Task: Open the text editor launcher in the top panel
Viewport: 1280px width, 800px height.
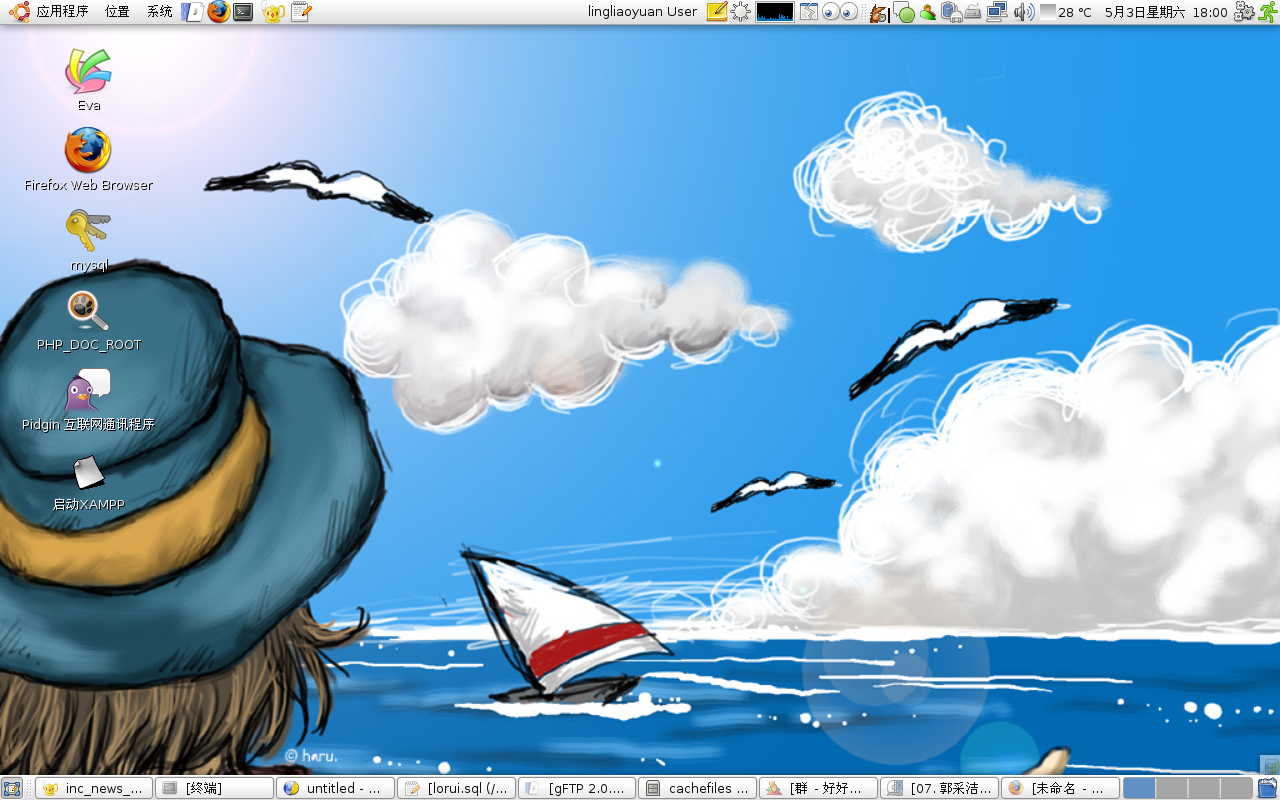Action: (x=301, y=12)
